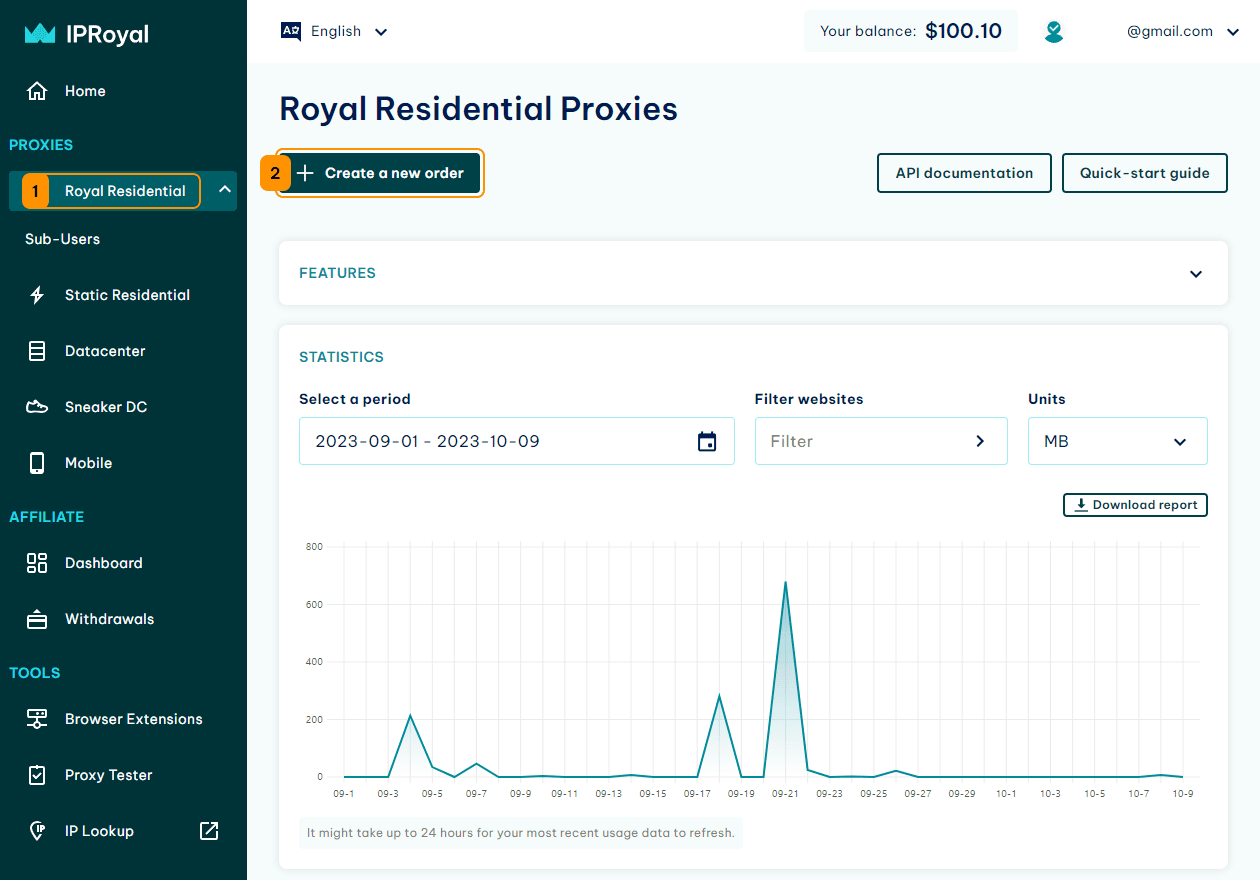Expand the FEATURES section chevron

[1196, 274]
